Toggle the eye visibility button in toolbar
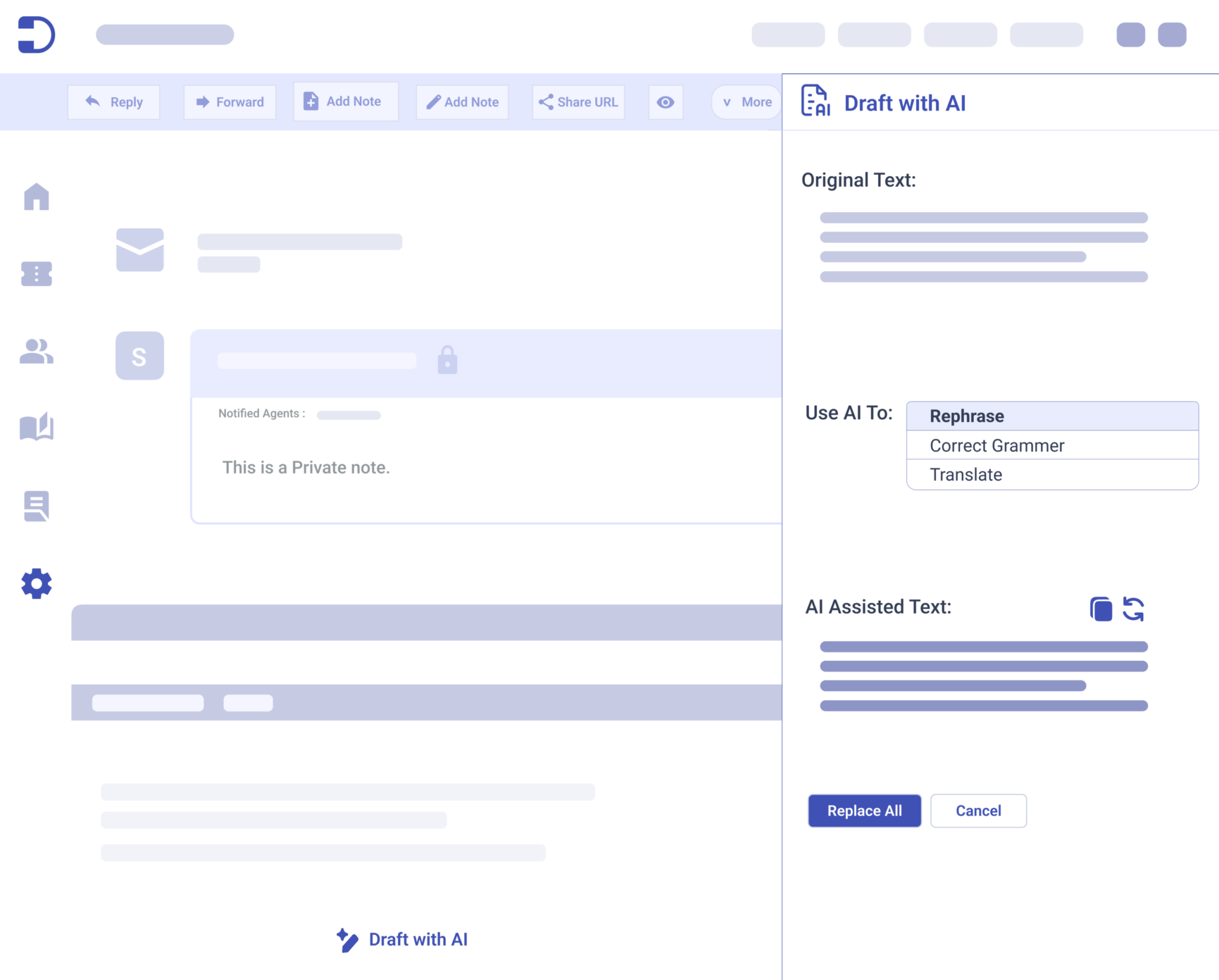 (x=665, y=102)
